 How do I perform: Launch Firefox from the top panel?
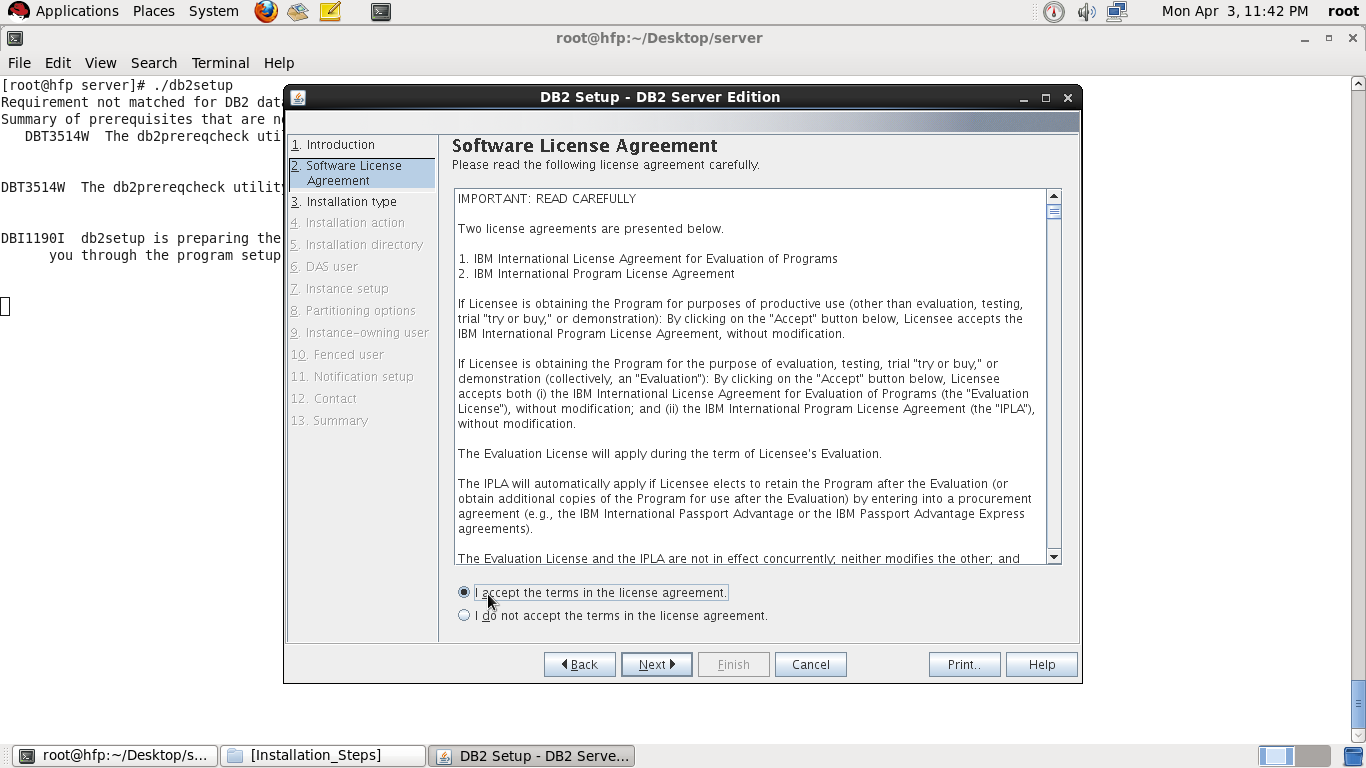(x=265, y=11)
